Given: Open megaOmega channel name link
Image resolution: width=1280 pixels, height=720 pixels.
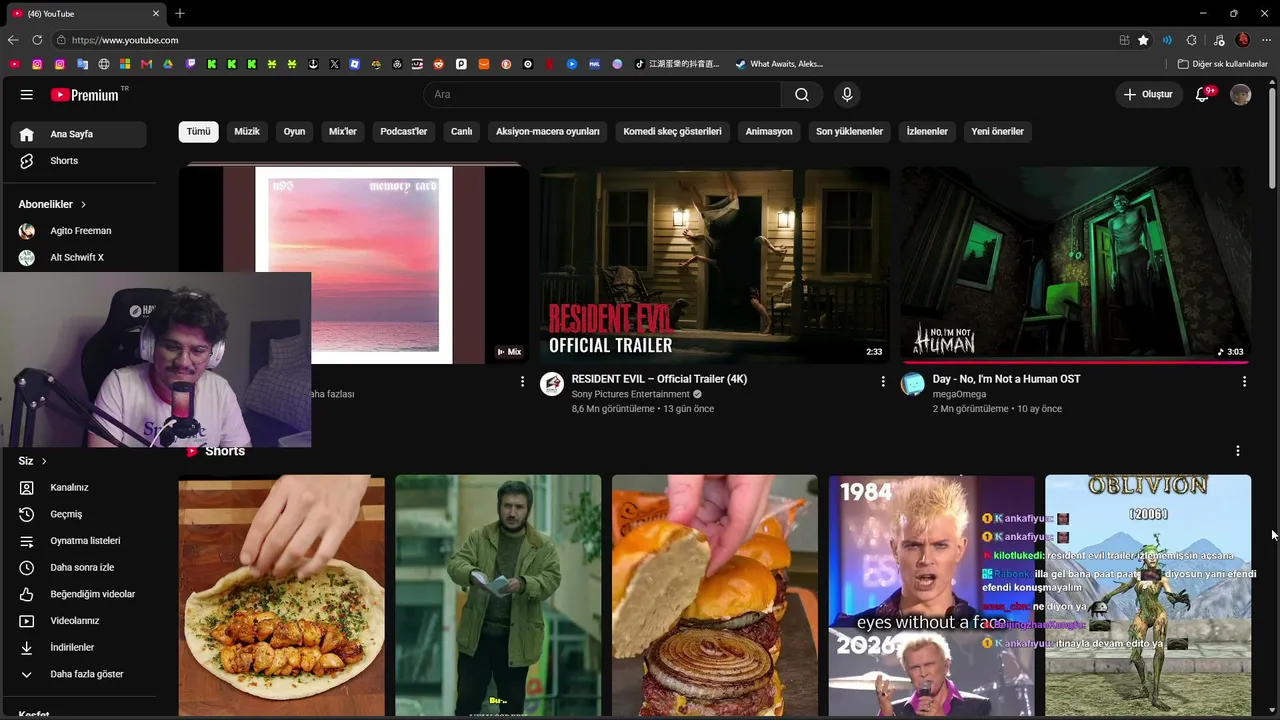Looking at the screenshot, I should (x=959, y=394).
